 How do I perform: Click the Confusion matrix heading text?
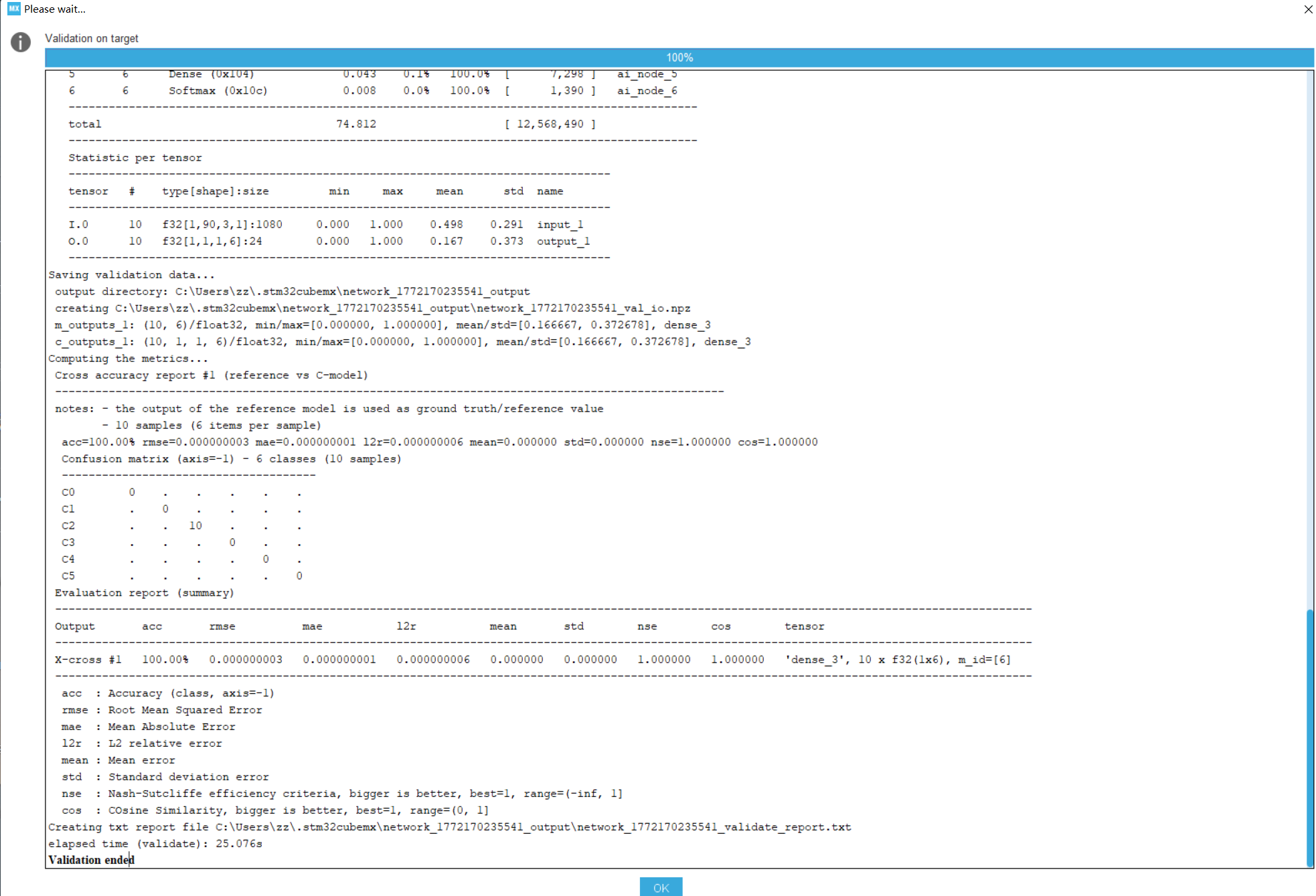[231, 459]
